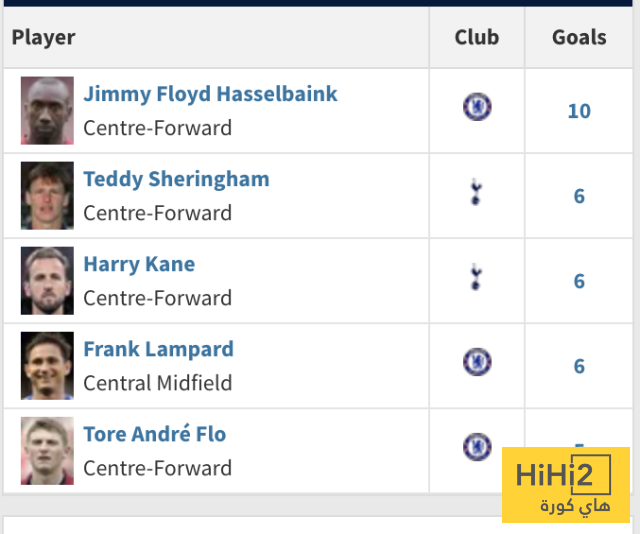This screenshot has width=640, height=534.
Task: Click the Goals column header
Action: point(579,37)
